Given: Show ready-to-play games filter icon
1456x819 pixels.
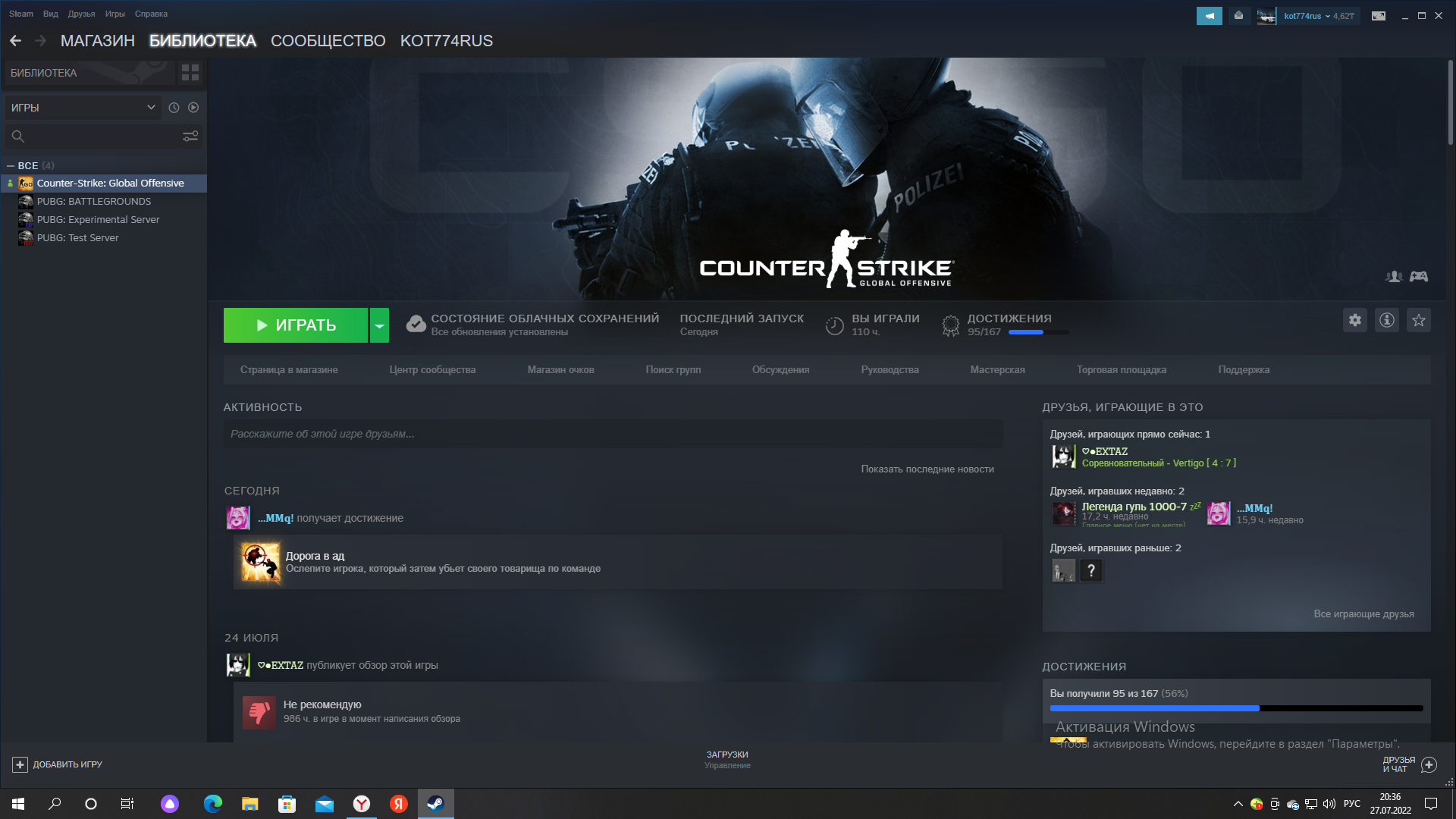Looking at the screenshot, I should pyautogui.click(x=193, y=108).
